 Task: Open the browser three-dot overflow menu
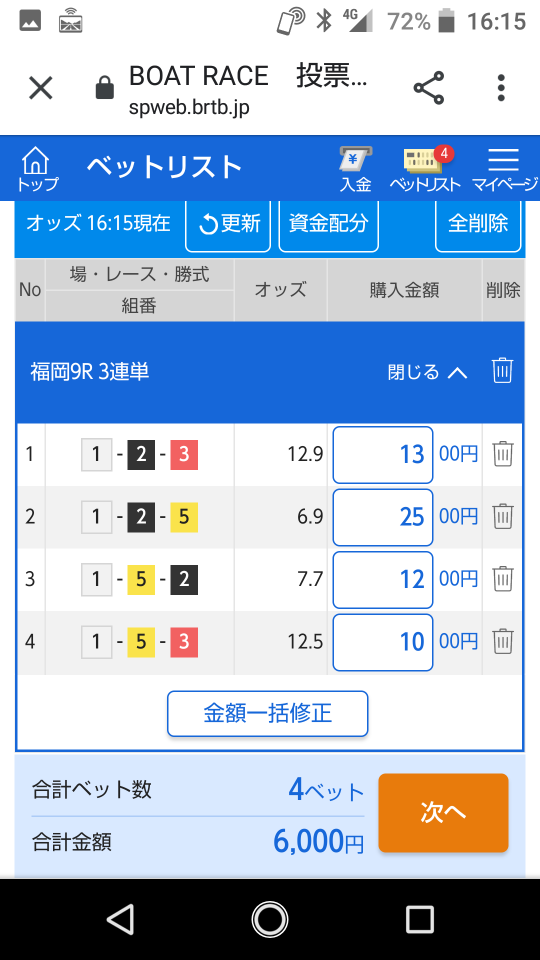coord(501,88)
